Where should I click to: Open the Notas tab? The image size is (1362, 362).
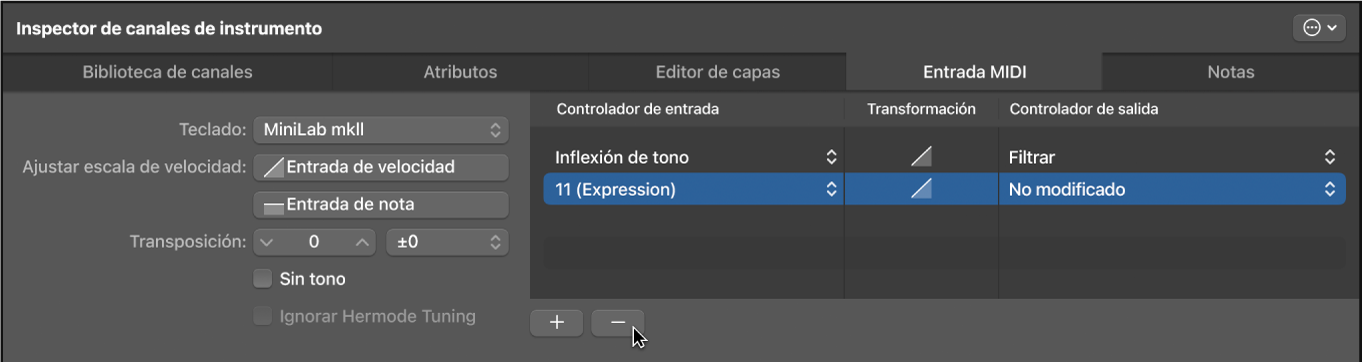[1230, 72]
